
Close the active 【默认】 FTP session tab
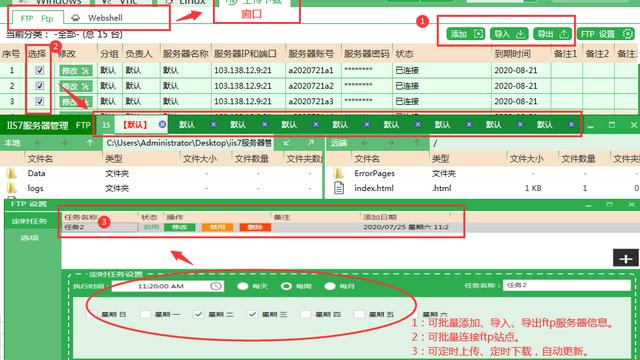click(x=162, y=124)
